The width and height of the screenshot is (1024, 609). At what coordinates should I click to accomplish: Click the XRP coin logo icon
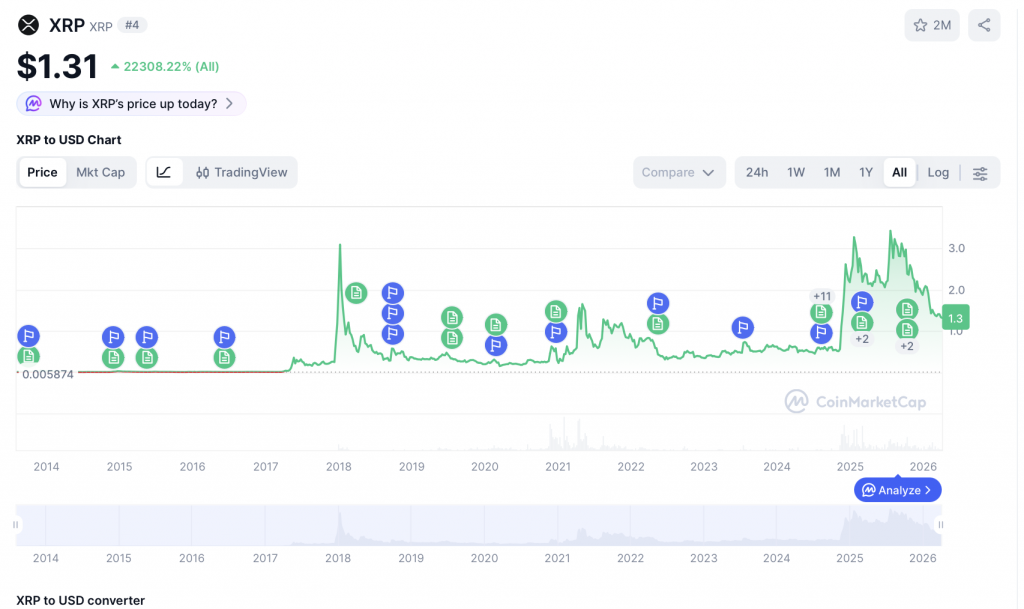pyautogui.click(x=28, y=25)
